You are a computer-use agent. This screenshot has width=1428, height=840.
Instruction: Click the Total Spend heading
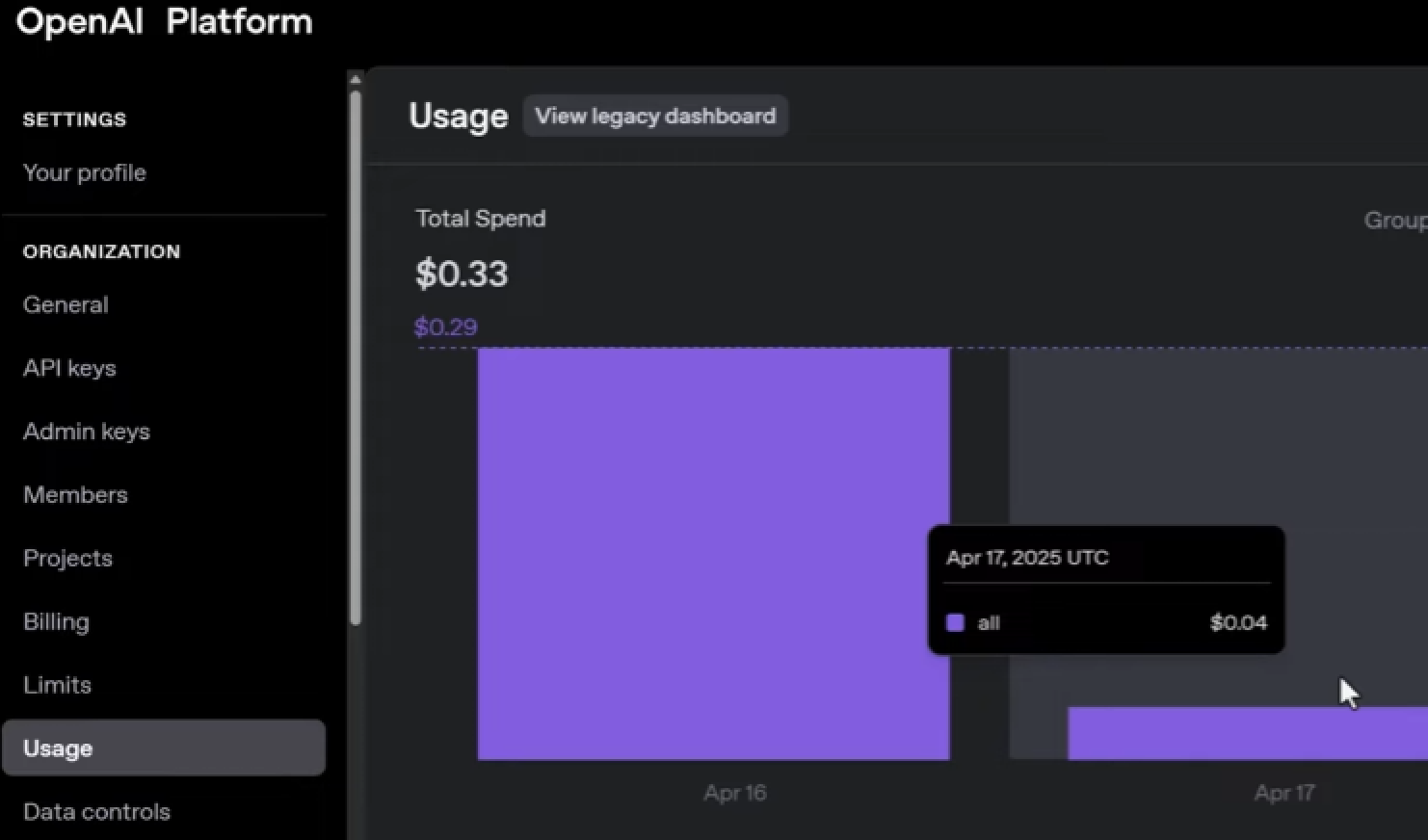point(481,219)
